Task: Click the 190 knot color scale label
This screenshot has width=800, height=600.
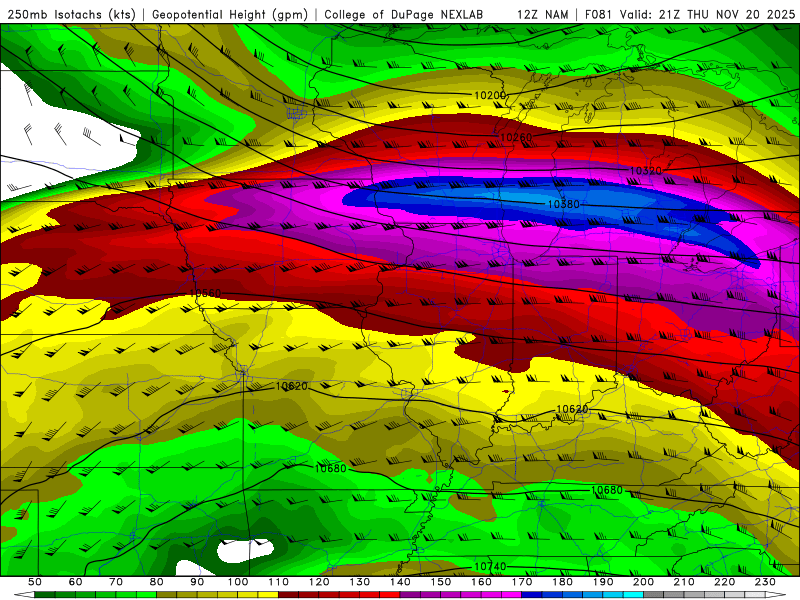Action: [603, 582]
